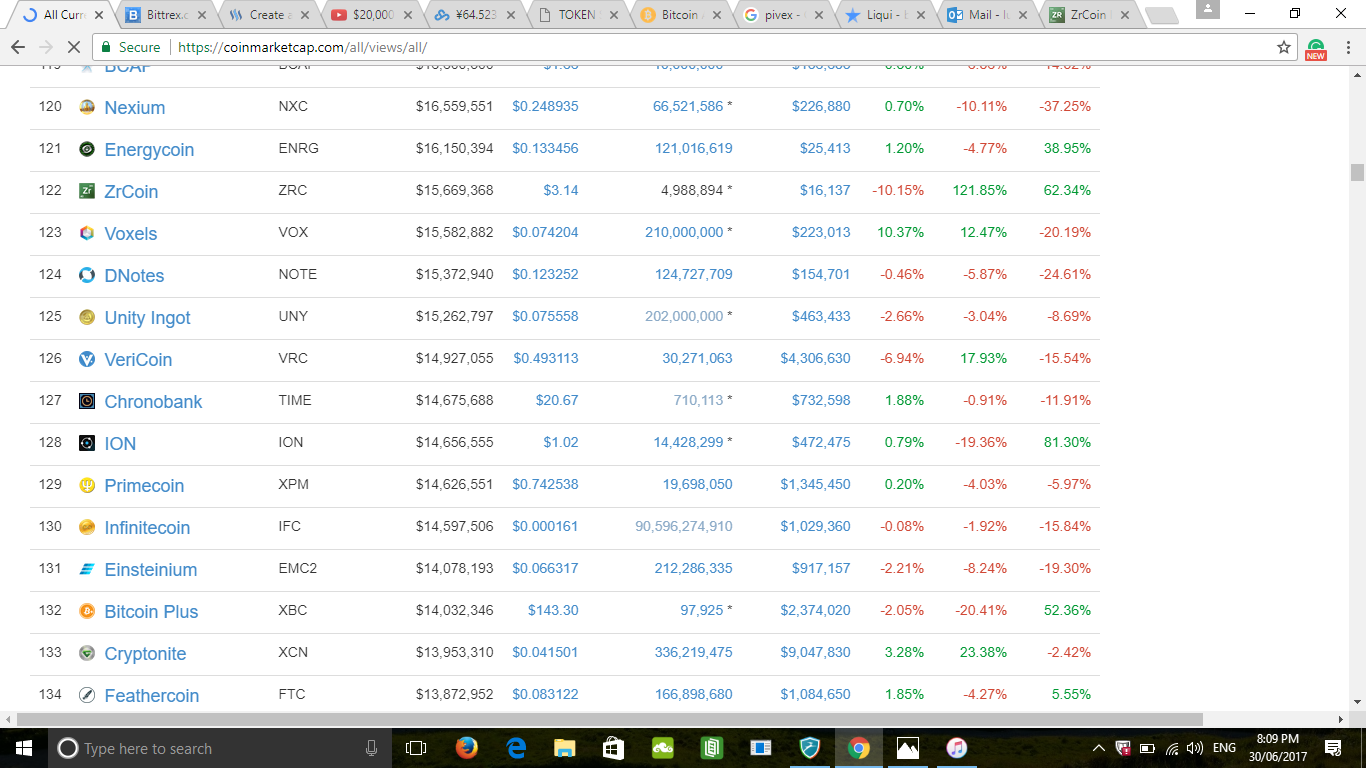This screenshot has height=768, width=1366.
Task: Open the Chronobank coin link
Action: (x=153, y=402)
